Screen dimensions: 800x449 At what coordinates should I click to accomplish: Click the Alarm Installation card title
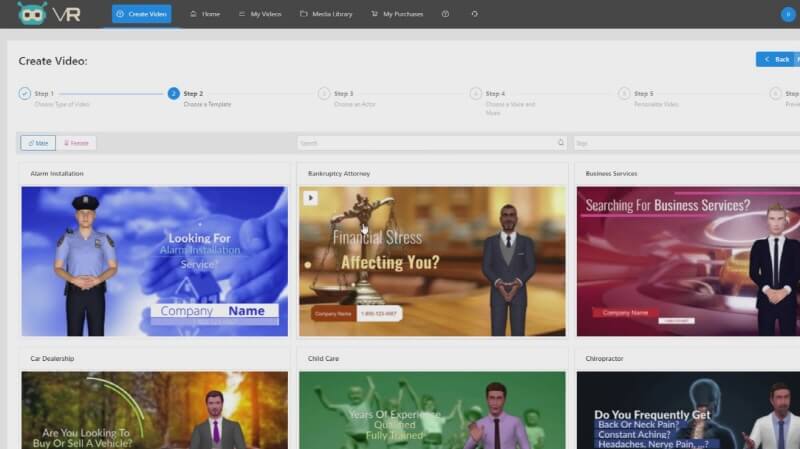[57, 173]
